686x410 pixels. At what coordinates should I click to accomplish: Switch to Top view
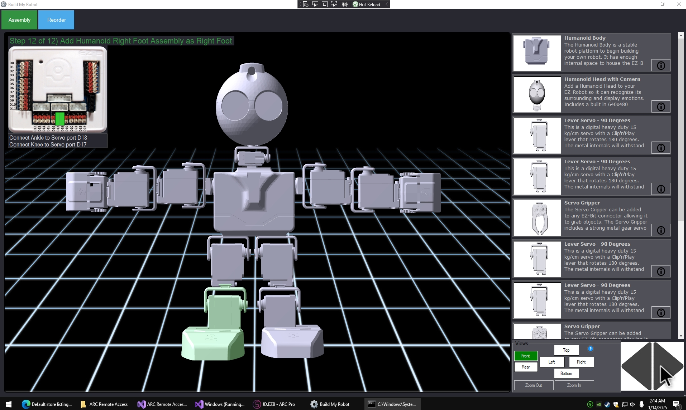pos(566,350)
